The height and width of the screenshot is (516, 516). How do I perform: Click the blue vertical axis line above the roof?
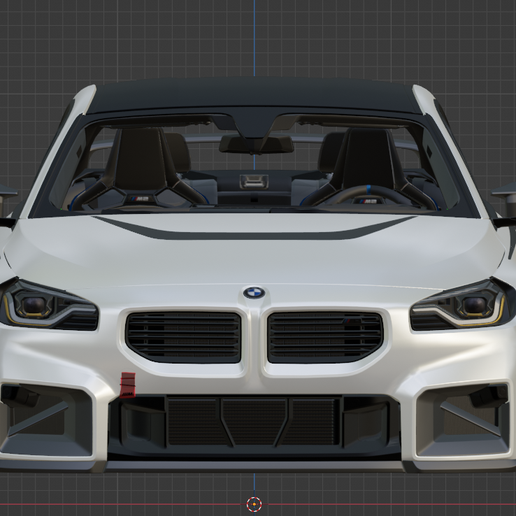[x=254, y=38]
